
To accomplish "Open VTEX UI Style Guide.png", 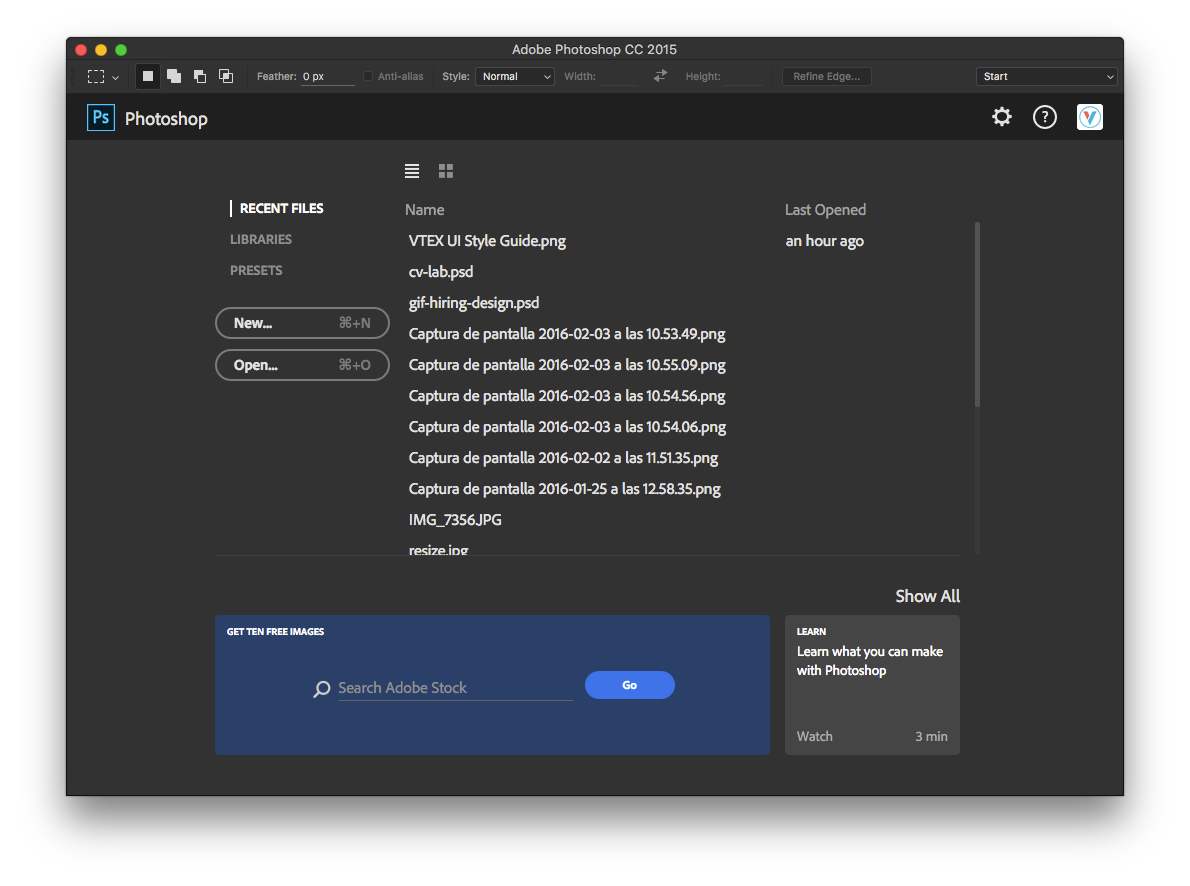I will point(487,241).
